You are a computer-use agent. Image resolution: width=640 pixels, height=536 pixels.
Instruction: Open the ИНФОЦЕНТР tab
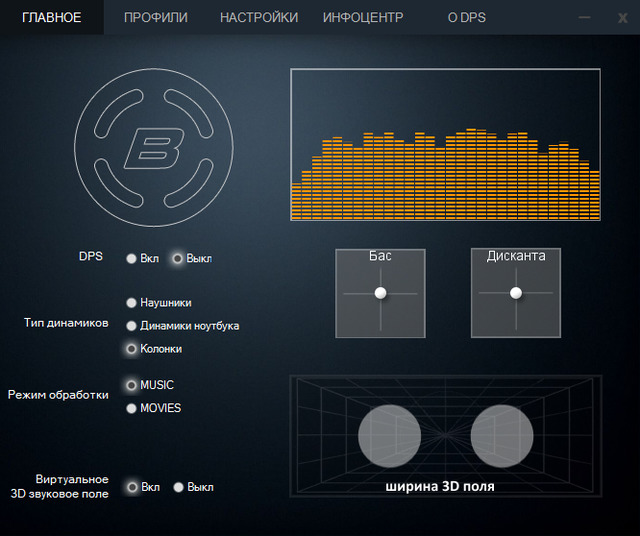pyautogui.click(x=363, y=17)
